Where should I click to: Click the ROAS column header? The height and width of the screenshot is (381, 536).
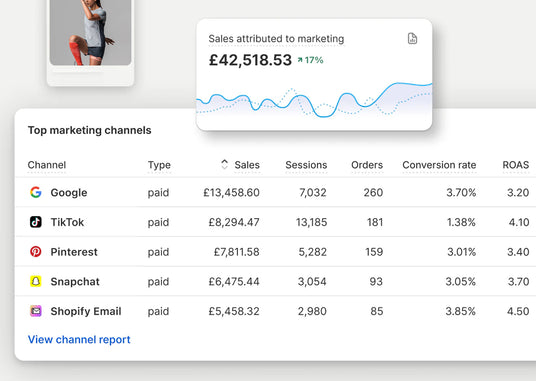515,165
